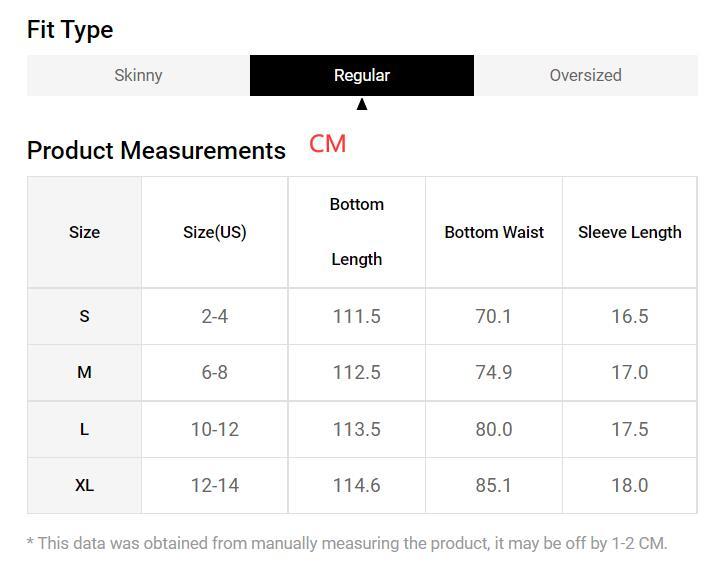Select the Regular fit type tab

tap(361, 75)
